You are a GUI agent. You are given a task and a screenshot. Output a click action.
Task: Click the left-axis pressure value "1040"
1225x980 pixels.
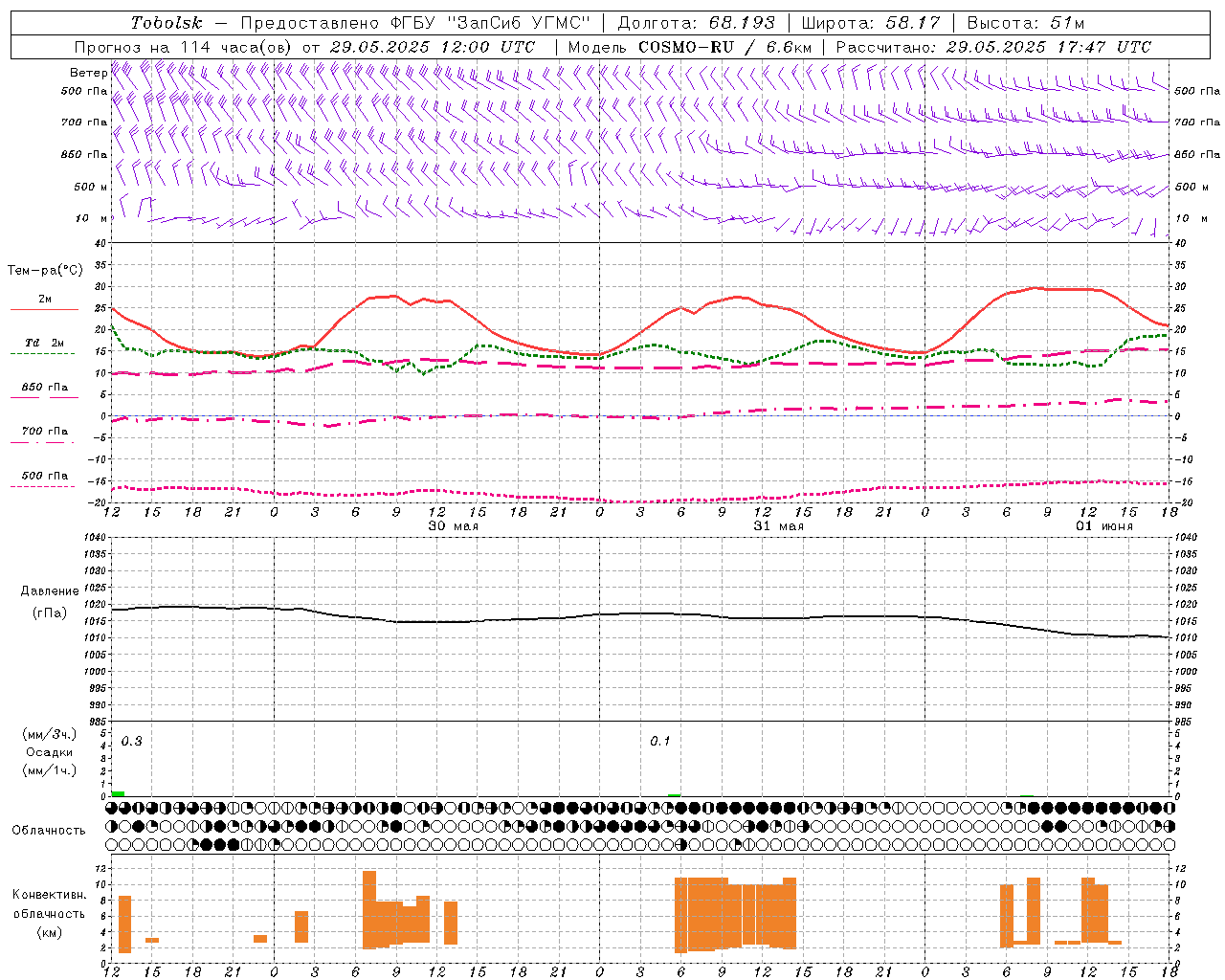(94, 537)
